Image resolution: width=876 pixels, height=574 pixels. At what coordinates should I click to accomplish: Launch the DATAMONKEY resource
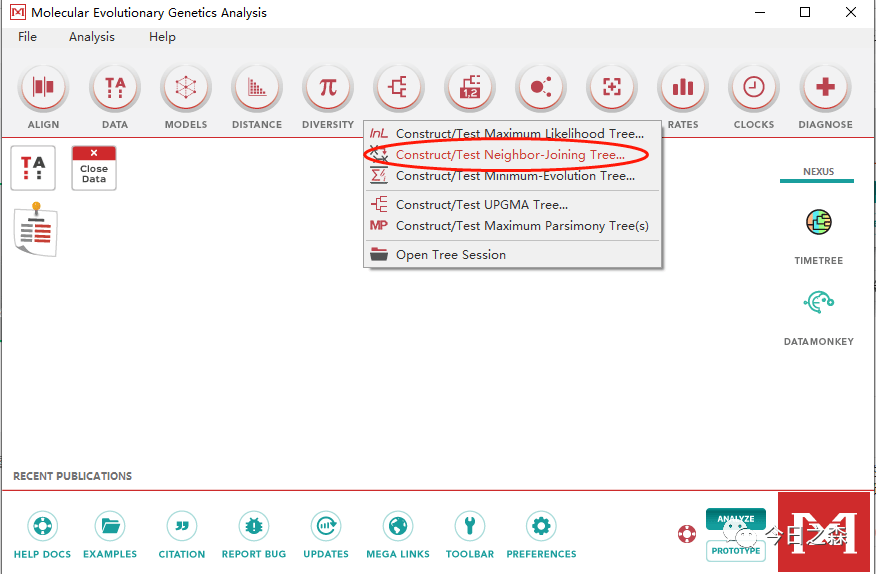pyautogui.click(x=818, y=302)
